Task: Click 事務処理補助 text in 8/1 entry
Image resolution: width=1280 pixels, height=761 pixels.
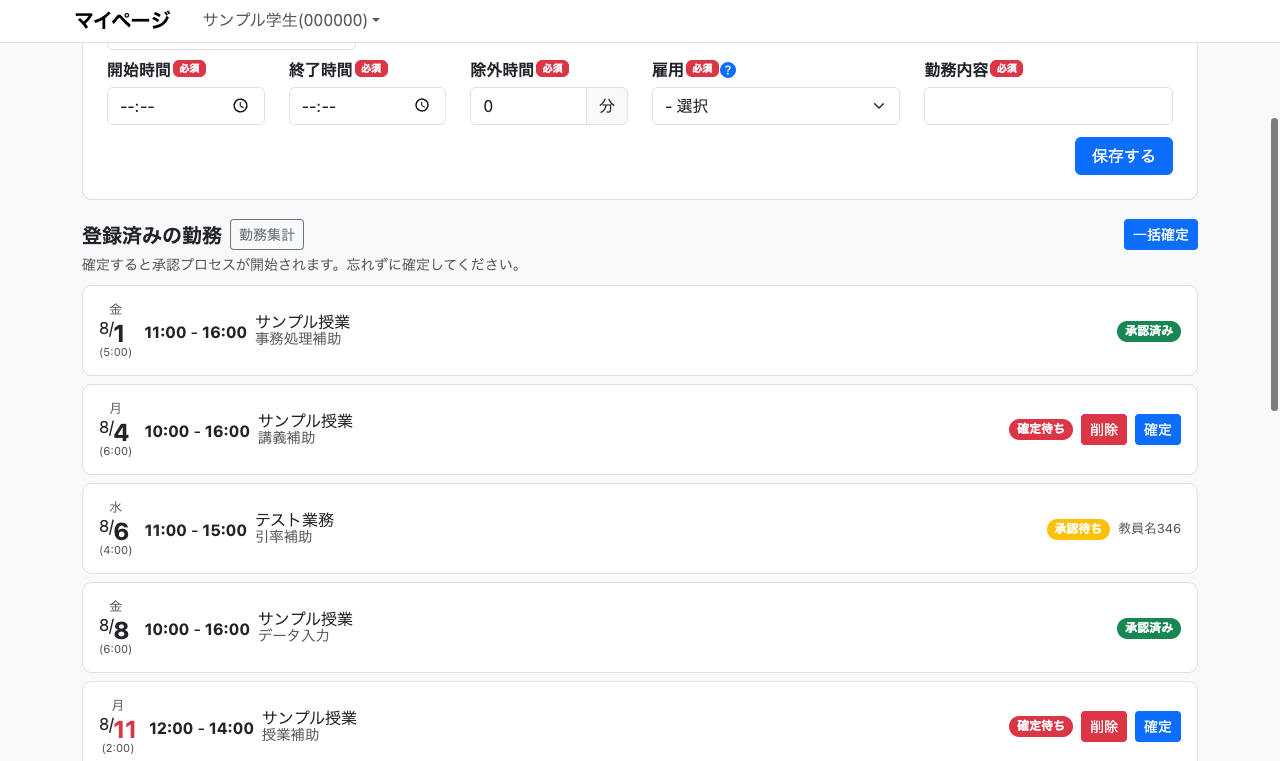Action: point(298,339)
